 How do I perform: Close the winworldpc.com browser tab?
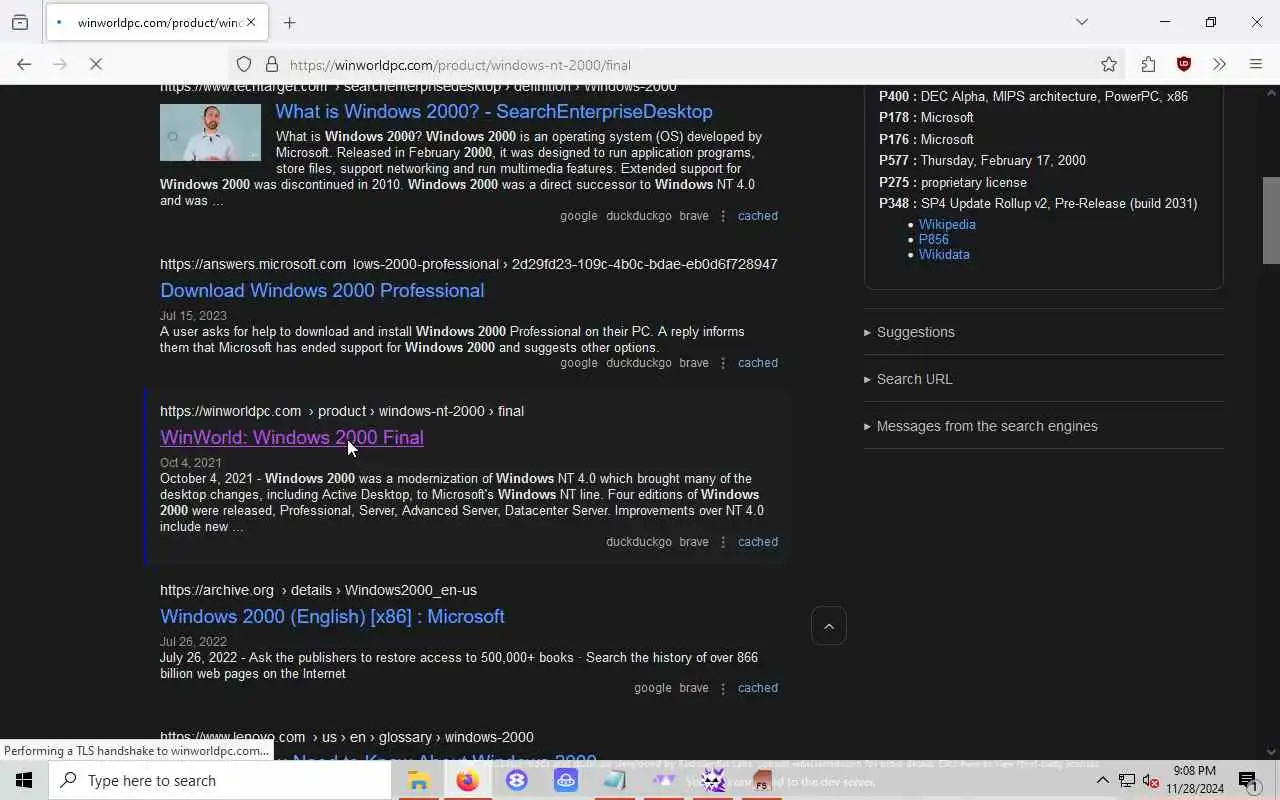click(251, 22)
